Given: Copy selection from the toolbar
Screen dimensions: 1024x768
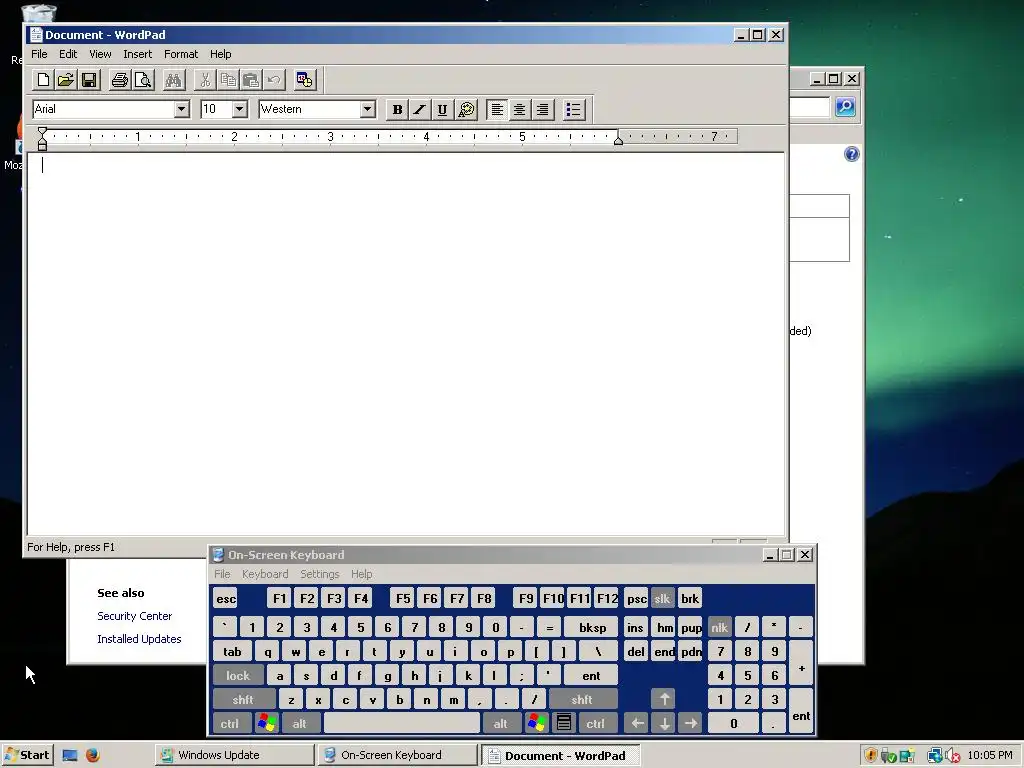Looking at the screenshot, I should pyautogui.click(x=228, y=80).
